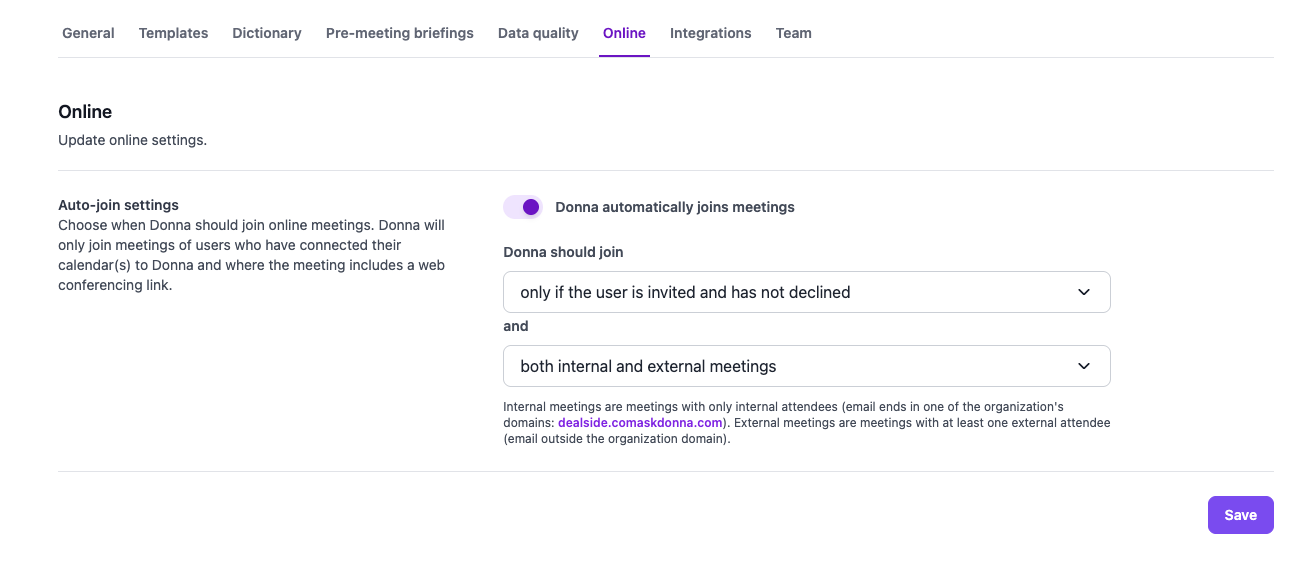Screen dimensions: 1309x564
Task: Click the "Update online settings." description text
Action: pos(132,140)
